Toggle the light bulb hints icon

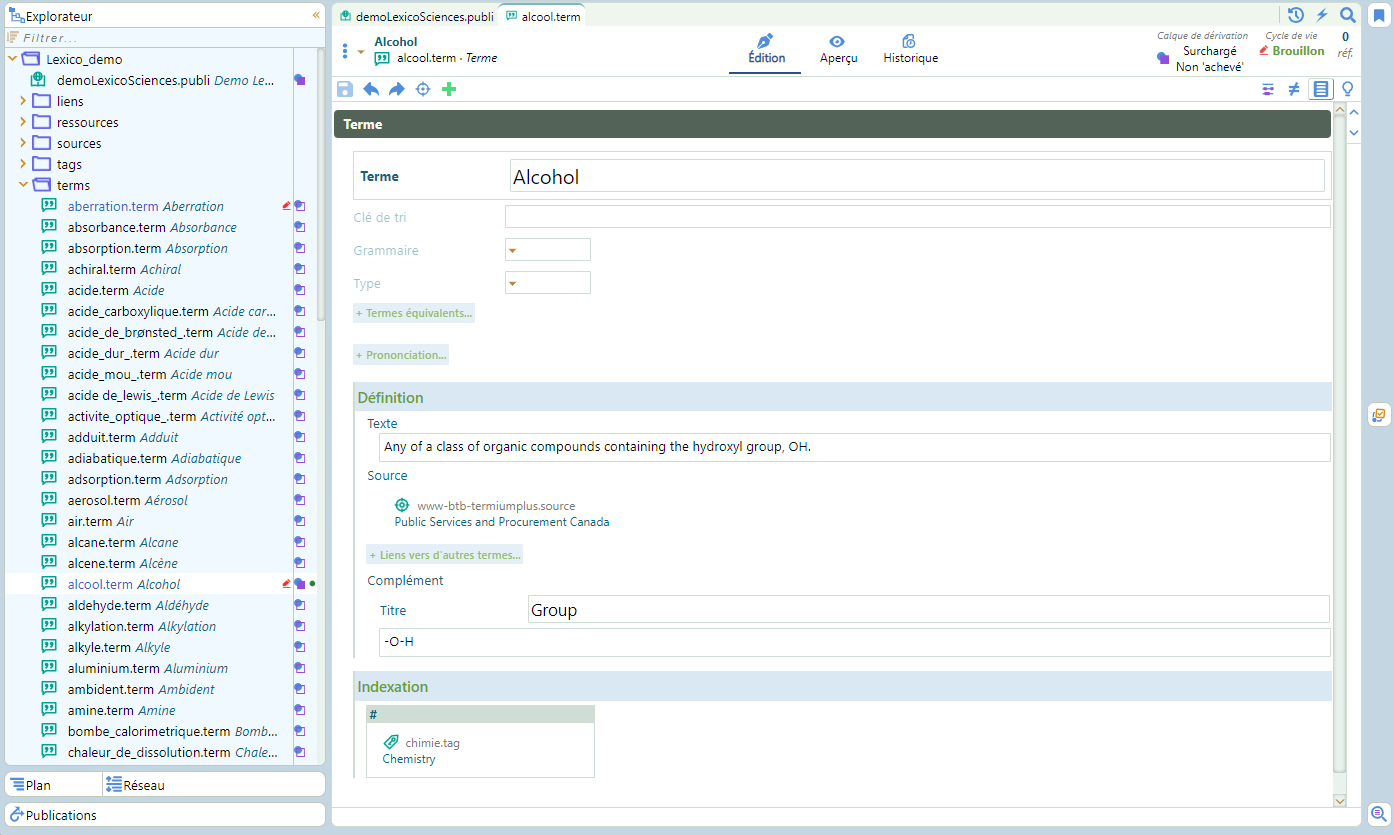[1348, 89]
